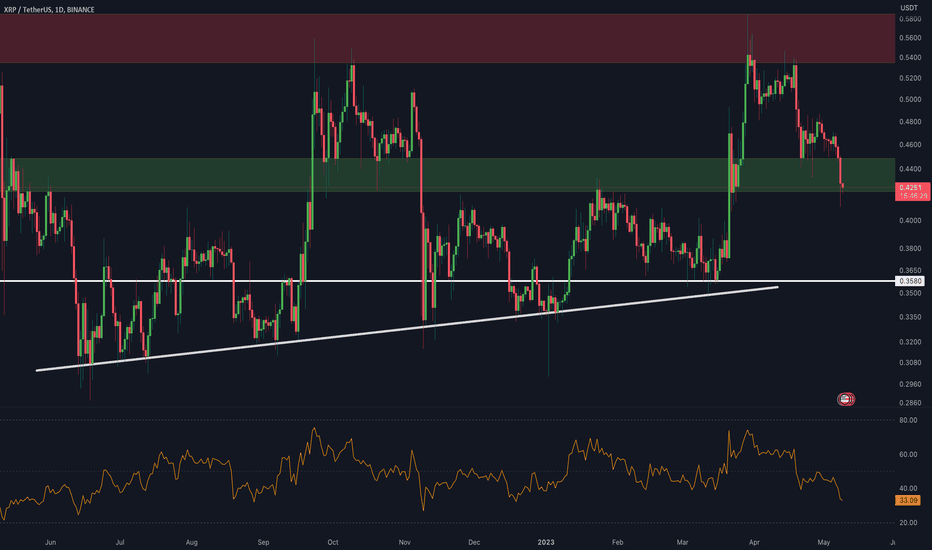
Task: Click the 0.3200 price axis label
Action: (x=910, y=342)
